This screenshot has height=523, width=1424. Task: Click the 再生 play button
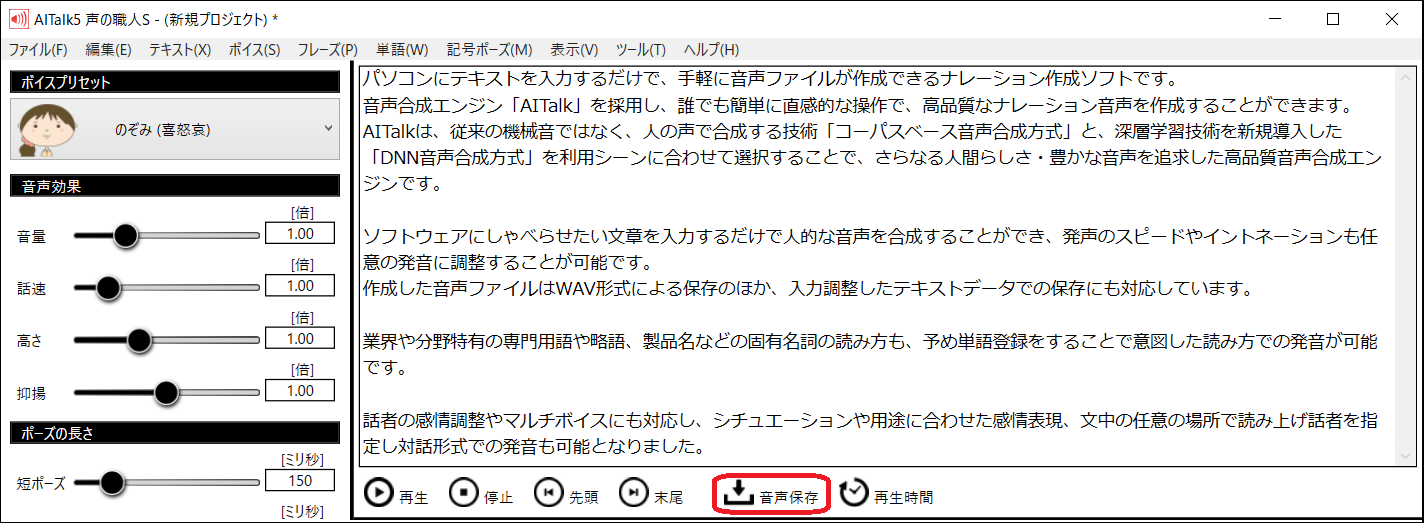coord(396,493)
